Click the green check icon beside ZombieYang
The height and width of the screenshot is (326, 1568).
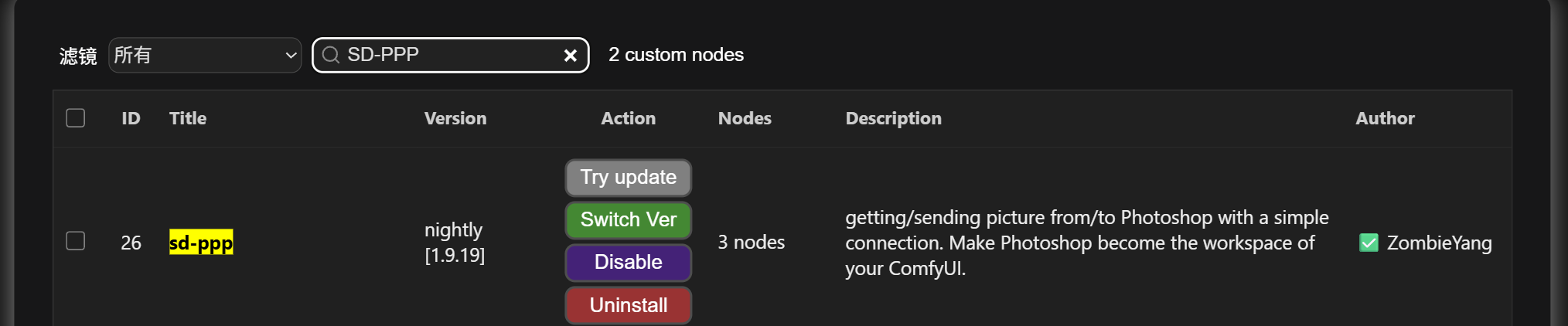tap(1369, 243)
